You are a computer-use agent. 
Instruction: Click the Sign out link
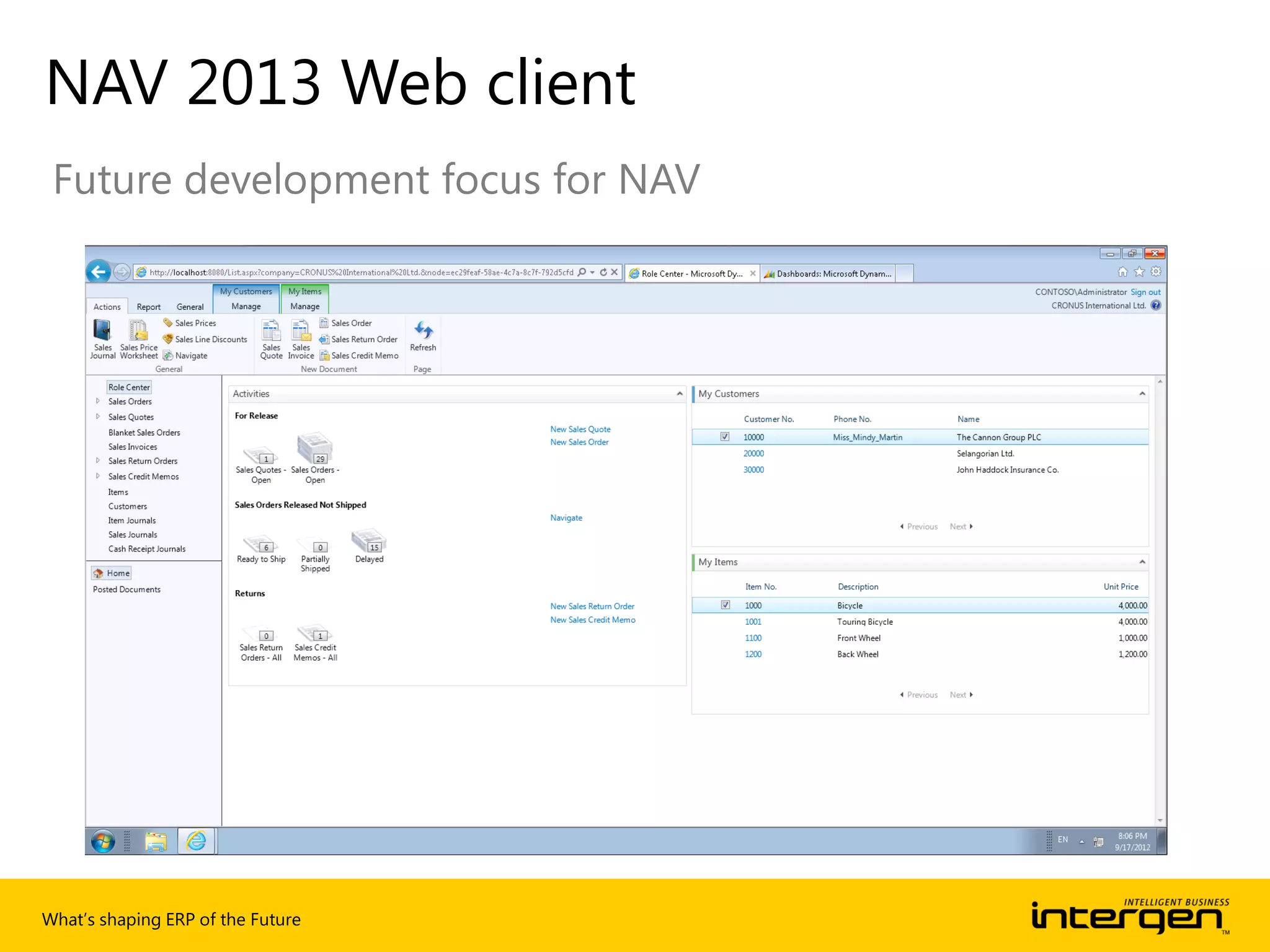(x=1145, y=292)
